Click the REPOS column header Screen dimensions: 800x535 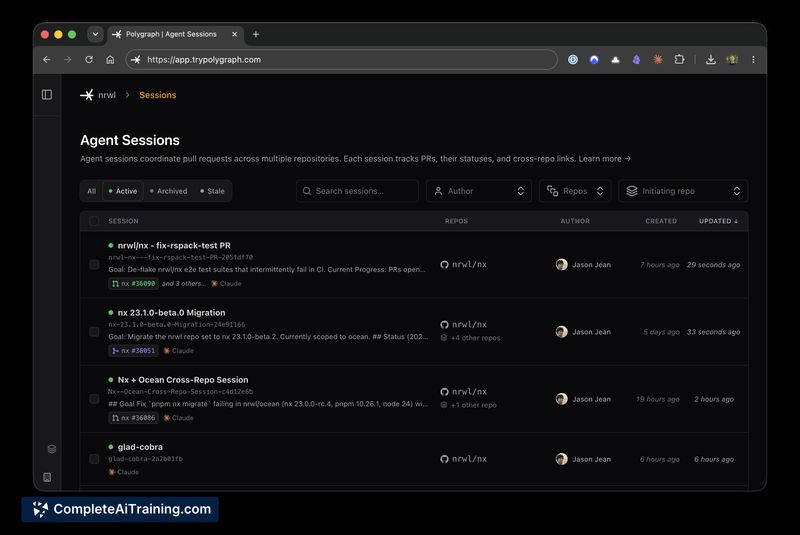tap(456, 221)
